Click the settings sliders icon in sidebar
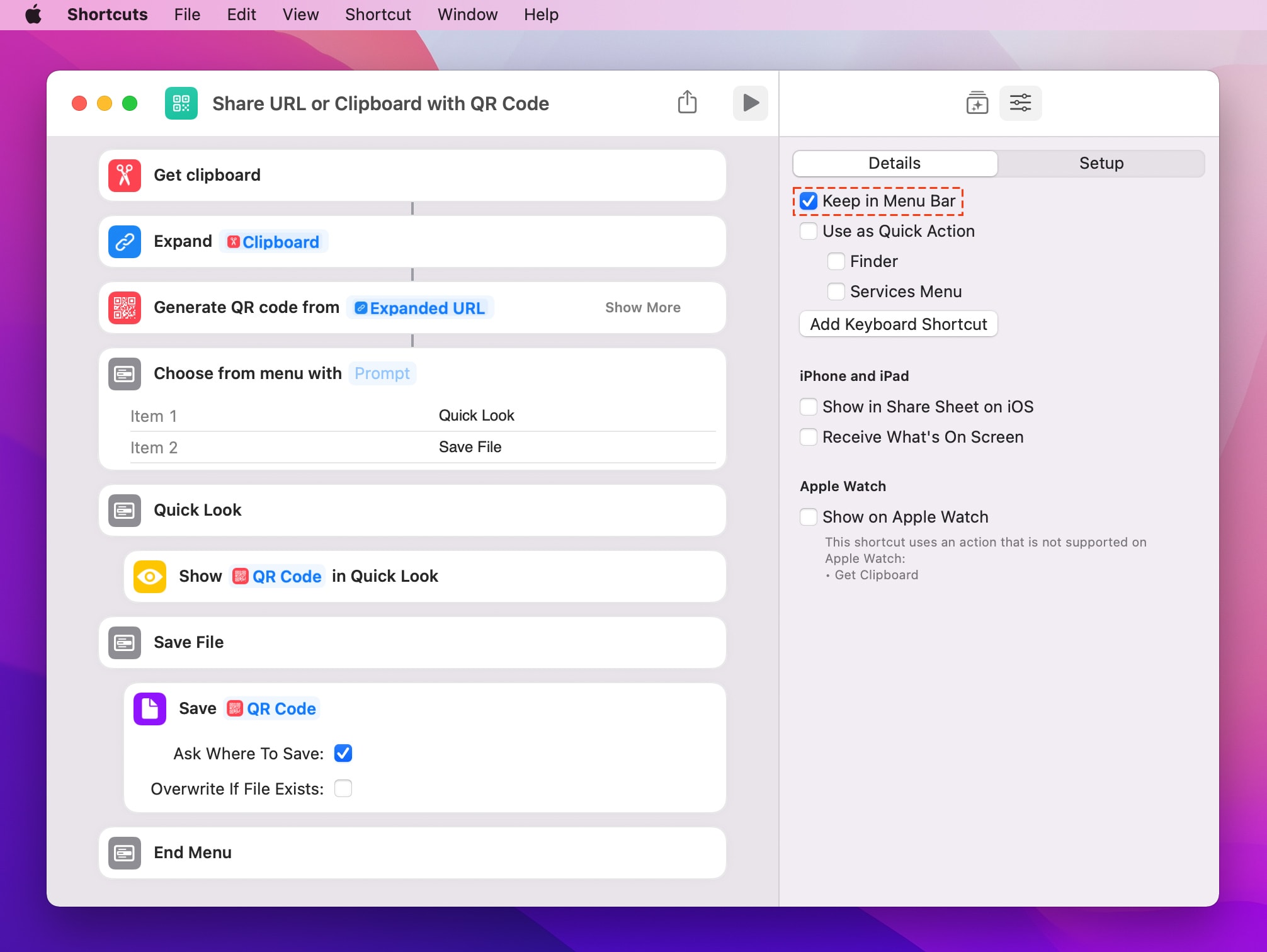Viewport: 1267px width, 952px height. [1020, 103]
